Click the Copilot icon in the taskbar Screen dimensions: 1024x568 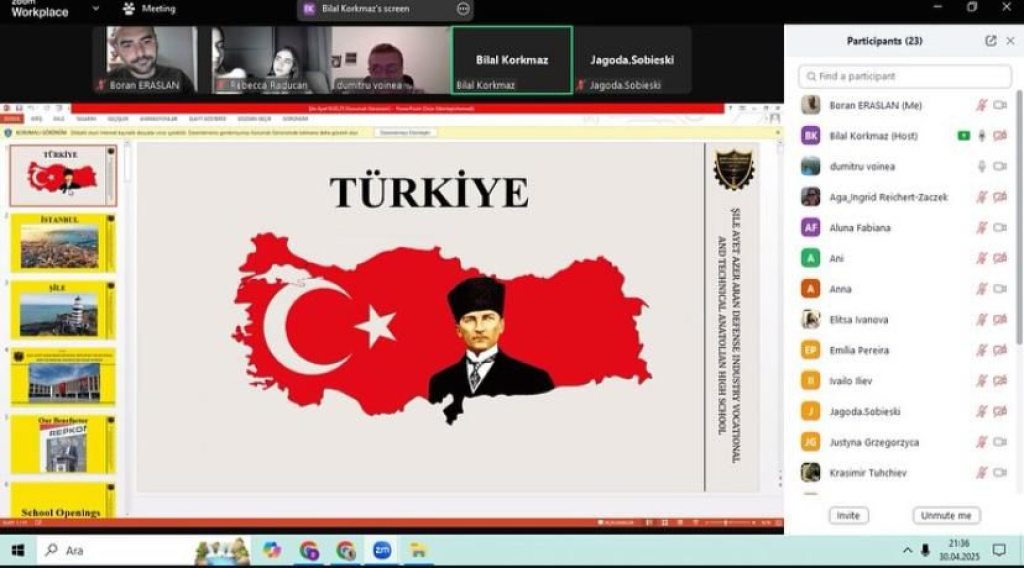point(272,550)
